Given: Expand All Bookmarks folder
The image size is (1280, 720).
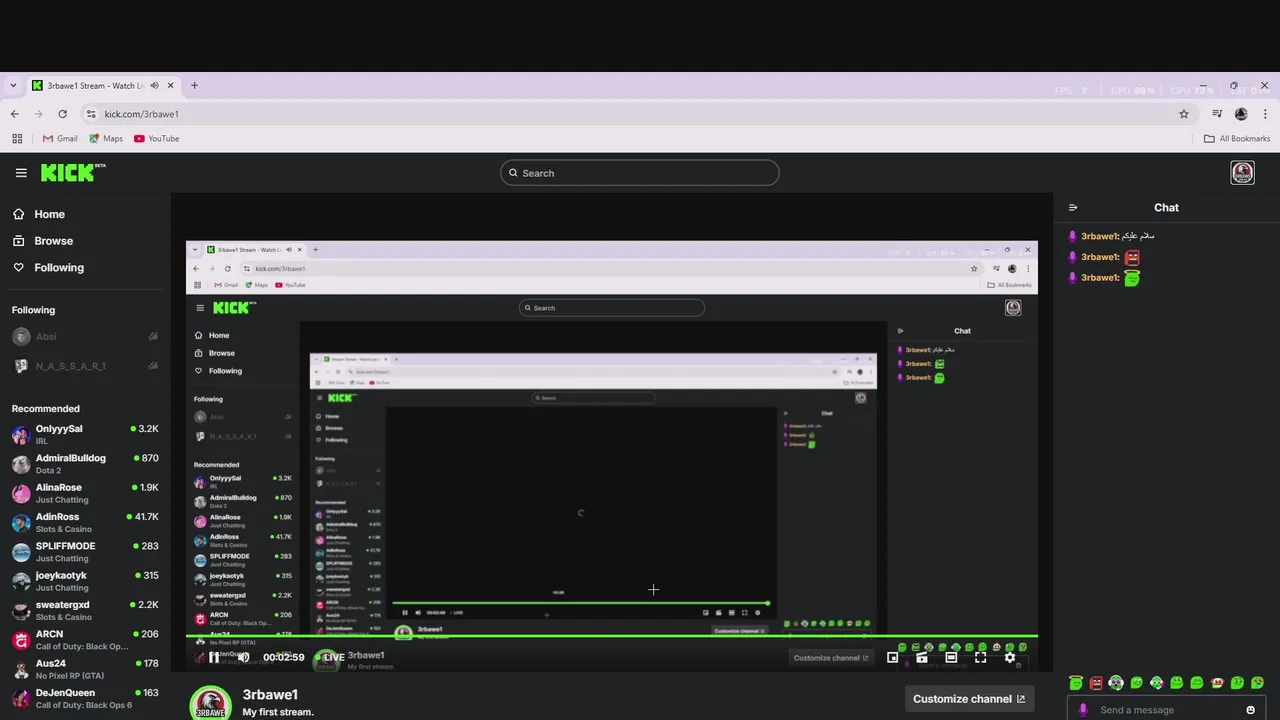Looking at the screenshot, I should [x=1237, y=139].
